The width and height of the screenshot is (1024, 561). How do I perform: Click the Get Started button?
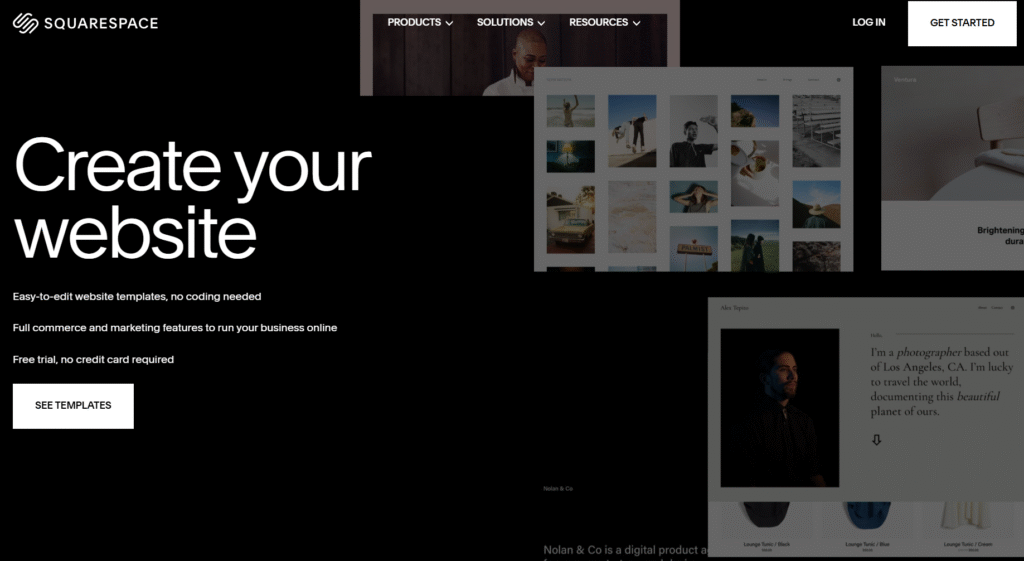[962, 23]
